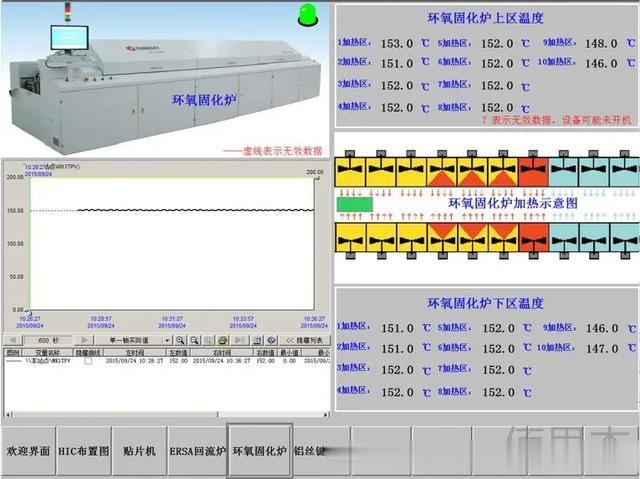Viewport: 640px width, 479px height.
Task: Click the upper-row first light-blue cooling fan block
Action: pos(563,172)
